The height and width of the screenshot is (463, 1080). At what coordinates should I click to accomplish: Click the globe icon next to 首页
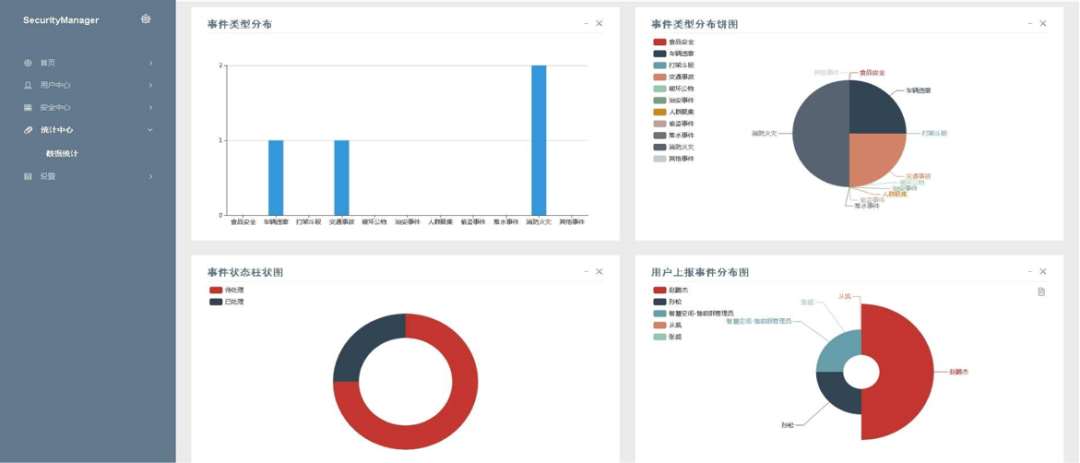click(28, 63)
